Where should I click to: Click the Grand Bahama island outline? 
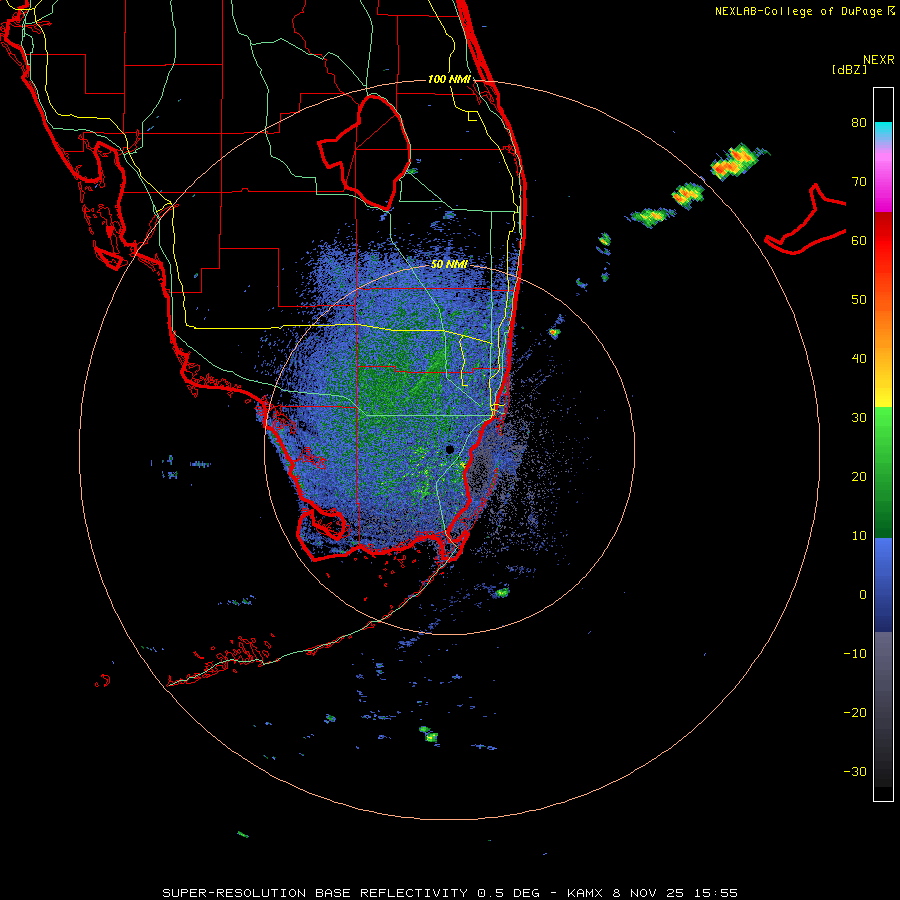[806, 221]
